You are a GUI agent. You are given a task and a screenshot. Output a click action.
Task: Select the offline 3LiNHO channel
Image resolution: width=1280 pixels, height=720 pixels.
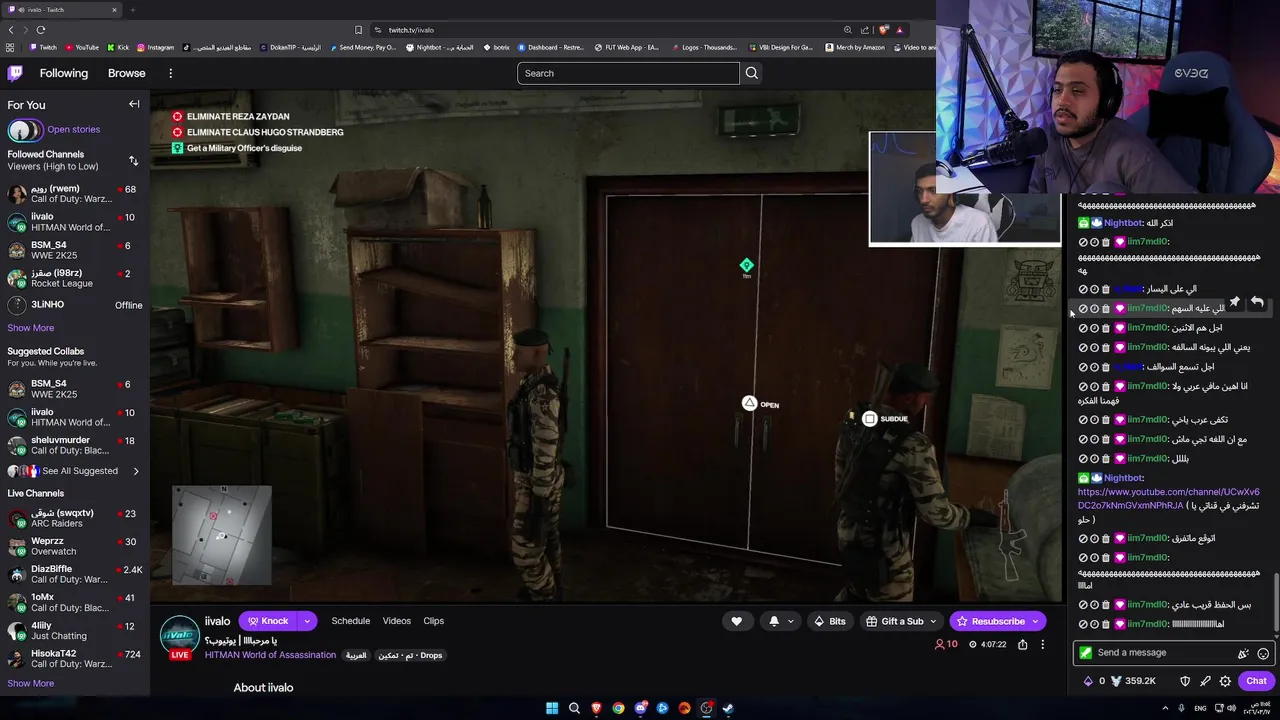tap(75, 305)
